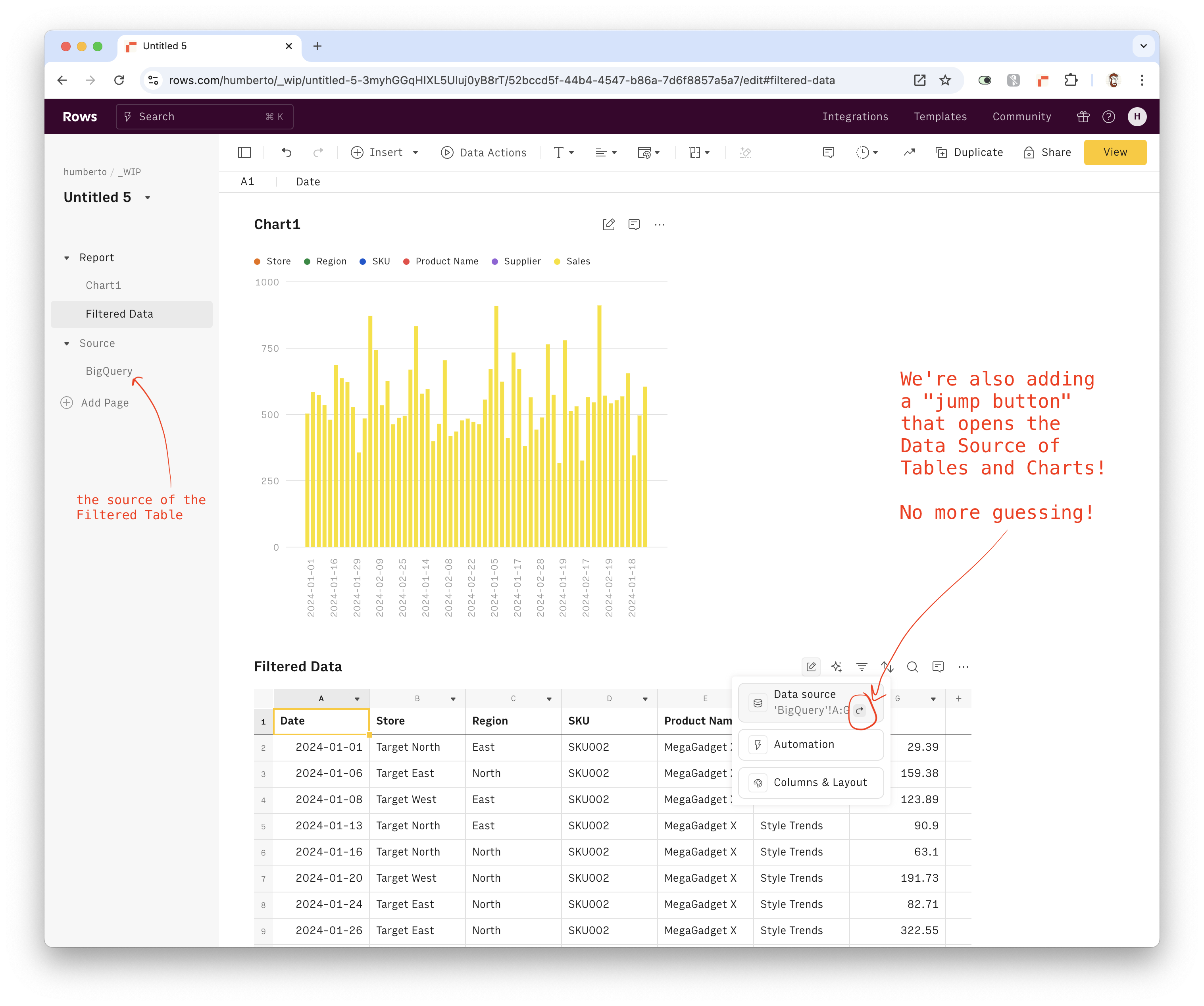The image size is (1204, 1006).
Task: Click the plus icon to add column
Action: point(959,698)
